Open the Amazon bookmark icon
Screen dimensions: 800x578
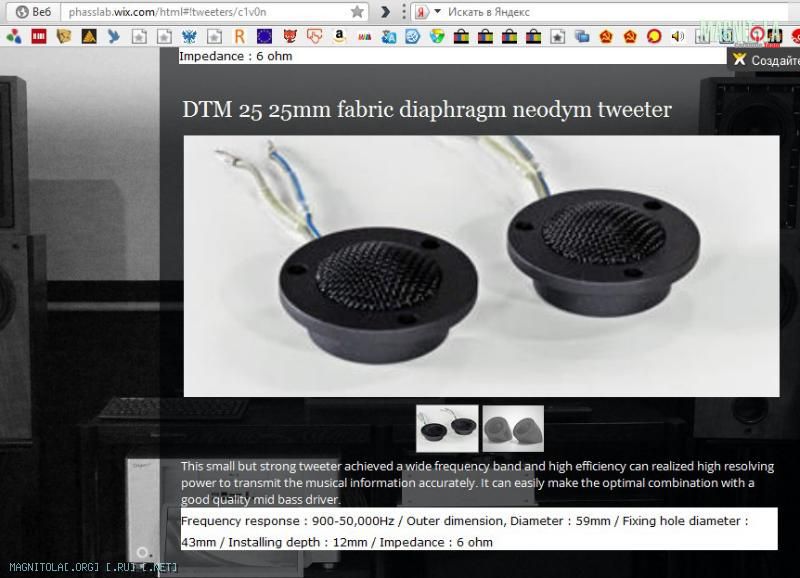pyautogui.click(x=339, y=36)
